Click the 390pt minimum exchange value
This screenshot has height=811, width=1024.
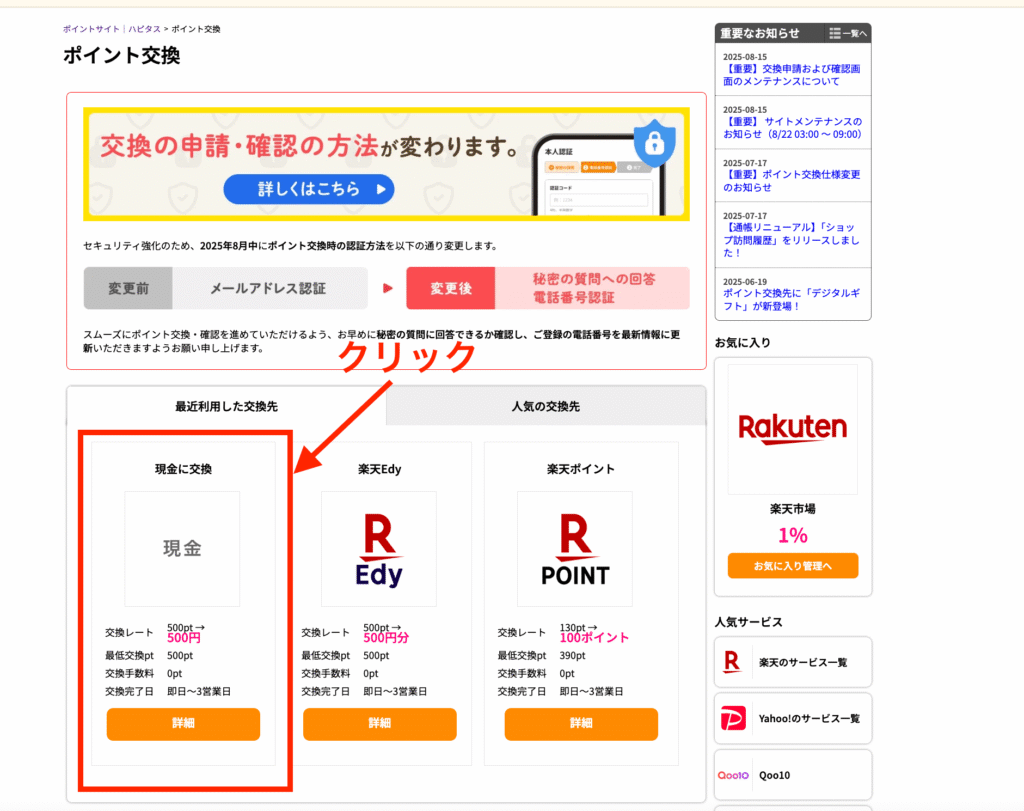[573, 656]
